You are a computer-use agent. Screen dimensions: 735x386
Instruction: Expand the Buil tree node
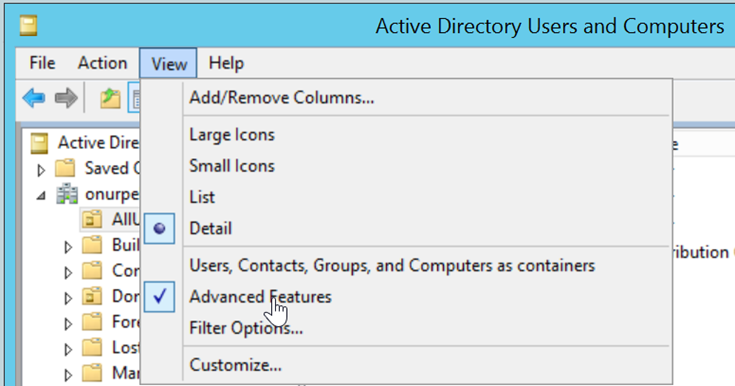[x=68, y=247]
